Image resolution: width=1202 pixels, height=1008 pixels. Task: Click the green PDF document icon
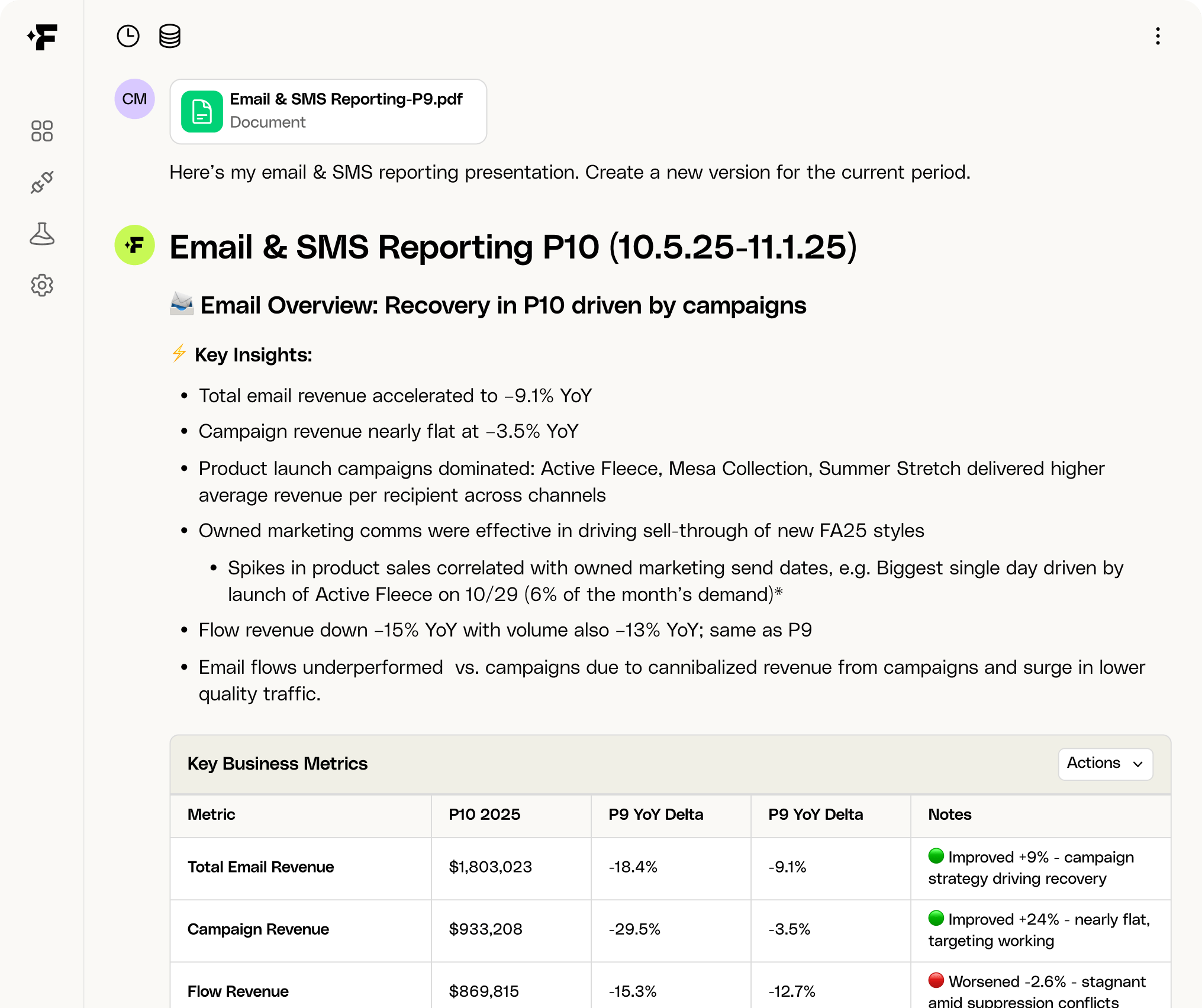(x=202, y=111)
